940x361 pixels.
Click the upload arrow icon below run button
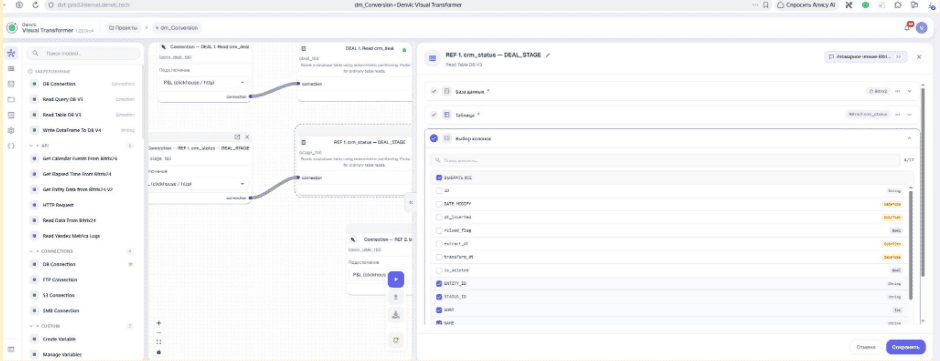tap(396, 297)
